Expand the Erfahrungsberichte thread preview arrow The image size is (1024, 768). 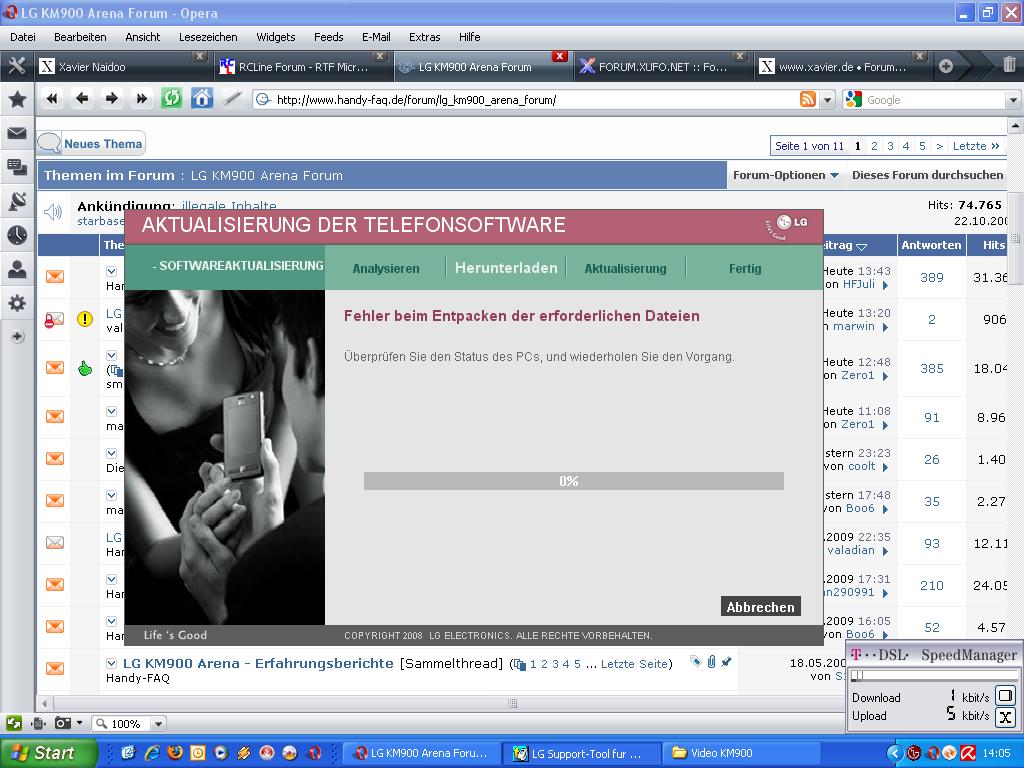click(x=111, y=664)
